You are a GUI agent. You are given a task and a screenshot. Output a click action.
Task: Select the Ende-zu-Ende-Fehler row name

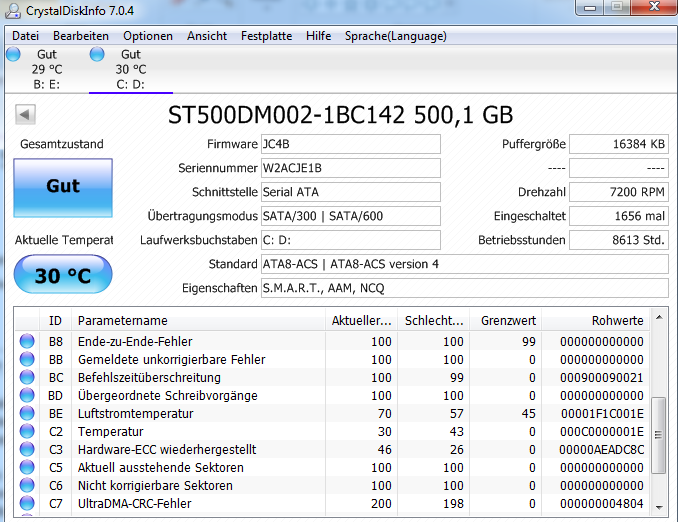pos(135,341)
